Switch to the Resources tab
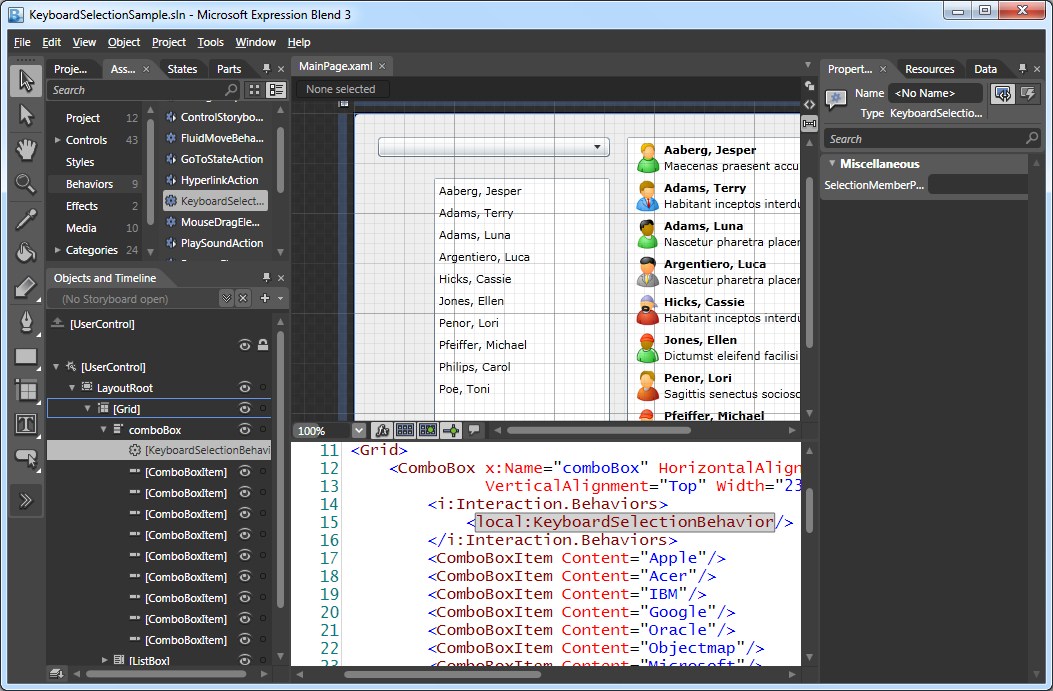The height and width of the screenshot is (691, 1053). click(930, 68)
